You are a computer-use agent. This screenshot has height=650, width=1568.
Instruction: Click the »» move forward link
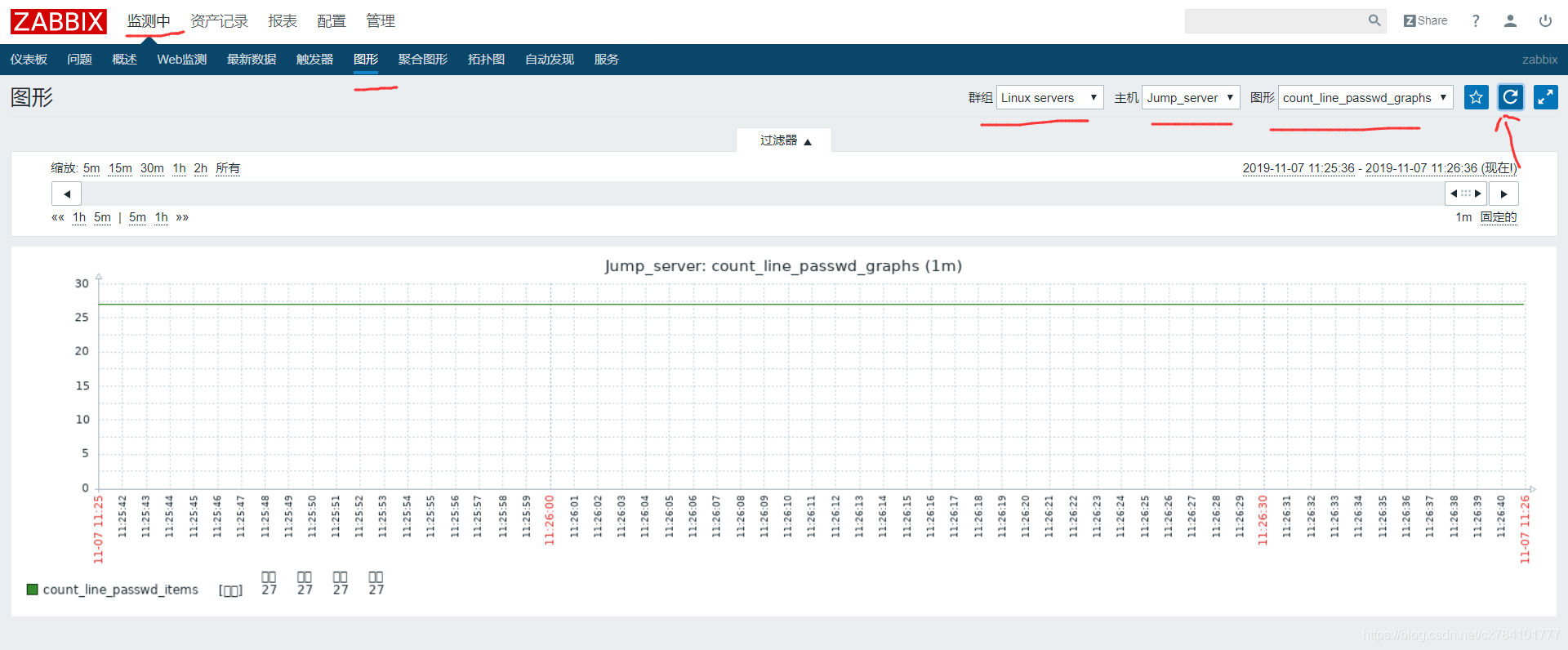point(182,217)
